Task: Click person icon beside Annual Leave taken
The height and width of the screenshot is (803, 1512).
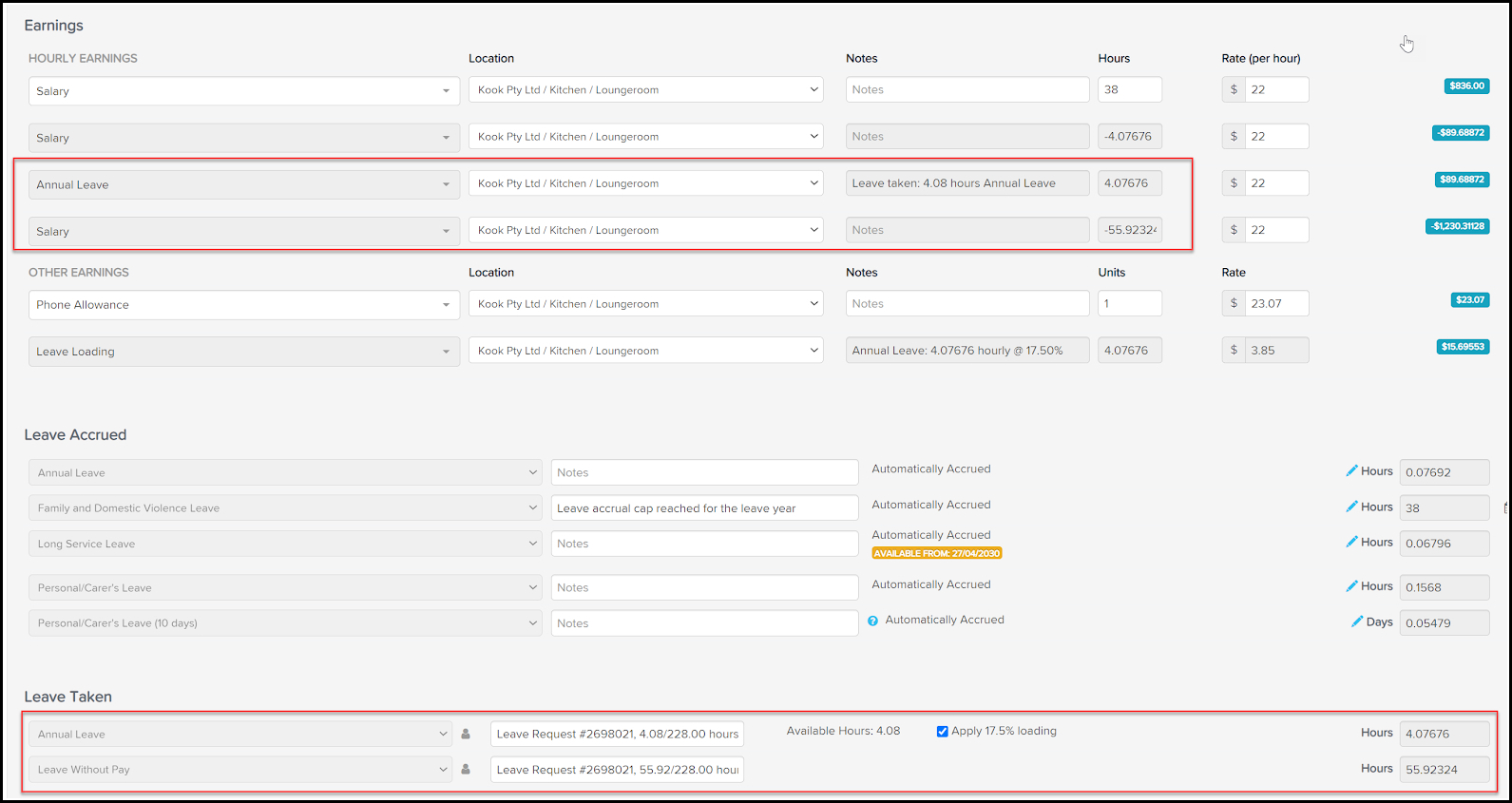Action: [466, 734]
